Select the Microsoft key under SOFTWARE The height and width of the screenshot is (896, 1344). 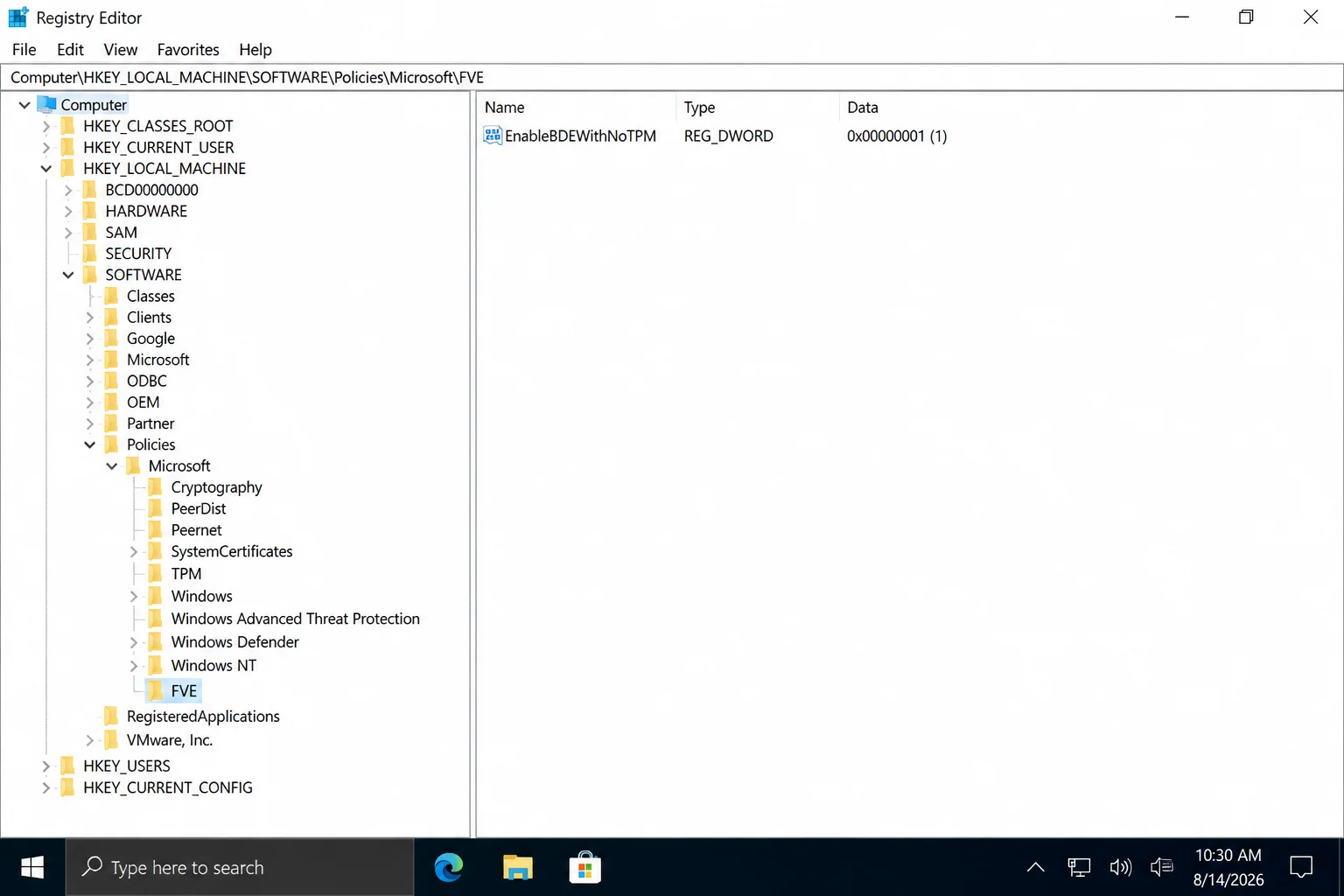pyautogui.click(x=157, y=360)
